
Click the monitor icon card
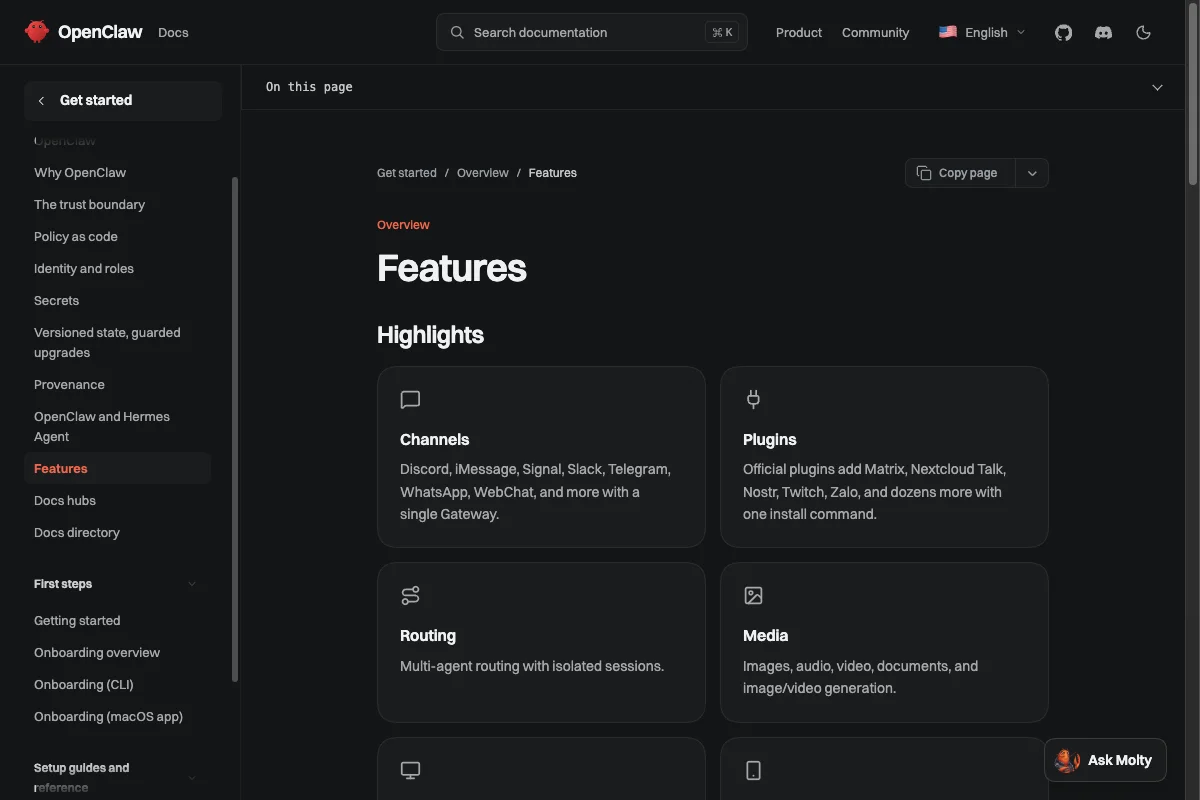point(410,770)
